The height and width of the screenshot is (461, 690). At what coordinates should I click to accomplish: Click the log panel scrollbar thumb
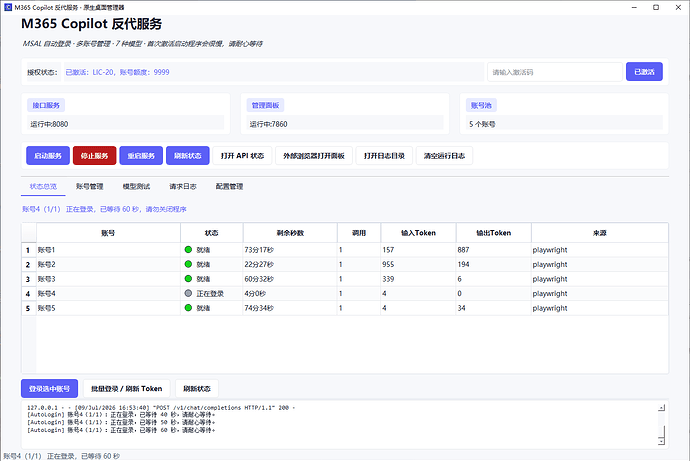click(x=661, y=431)
